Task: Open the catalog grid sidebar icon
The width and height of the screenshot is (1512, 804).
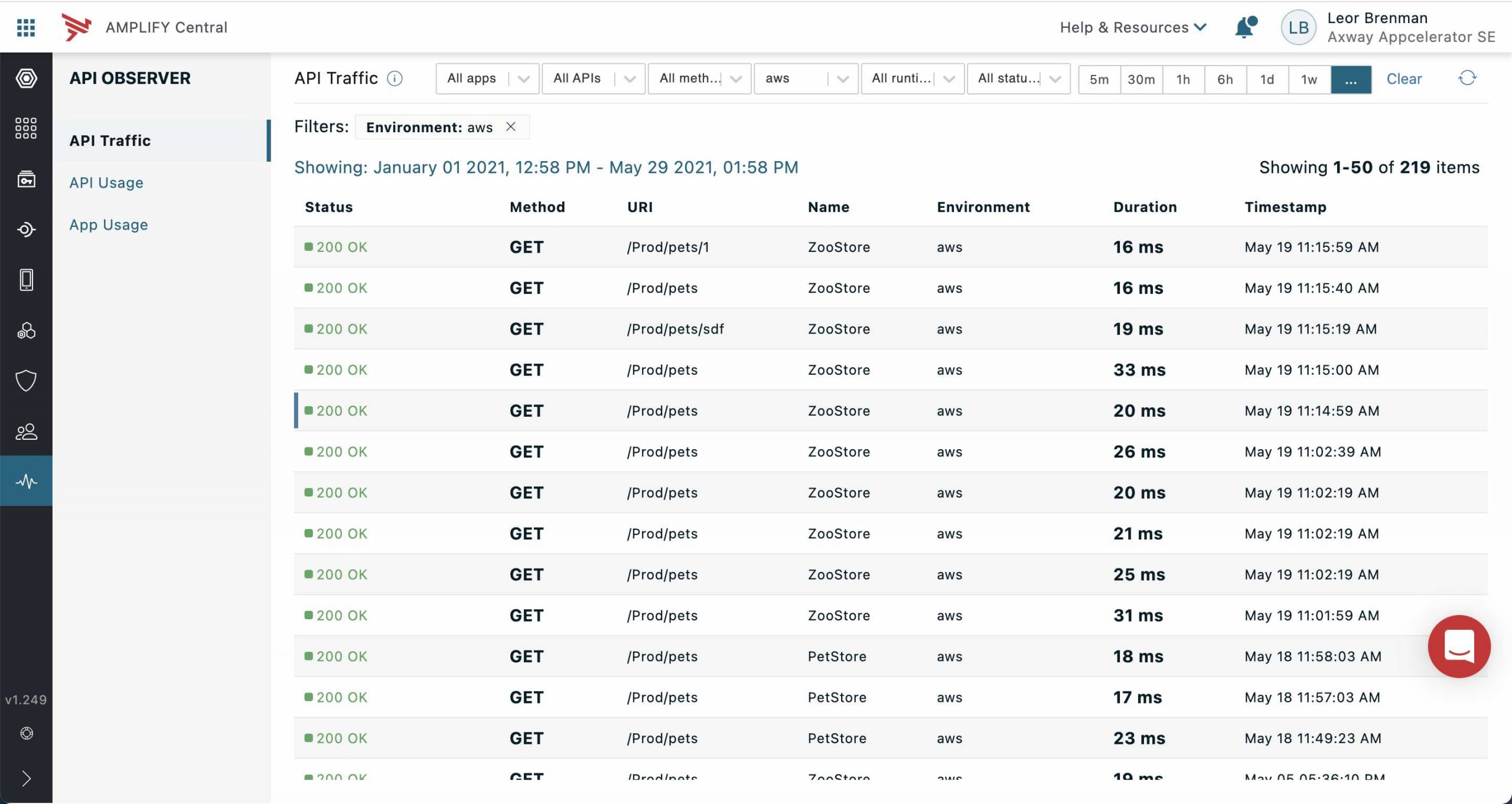Action: (26, 128)
